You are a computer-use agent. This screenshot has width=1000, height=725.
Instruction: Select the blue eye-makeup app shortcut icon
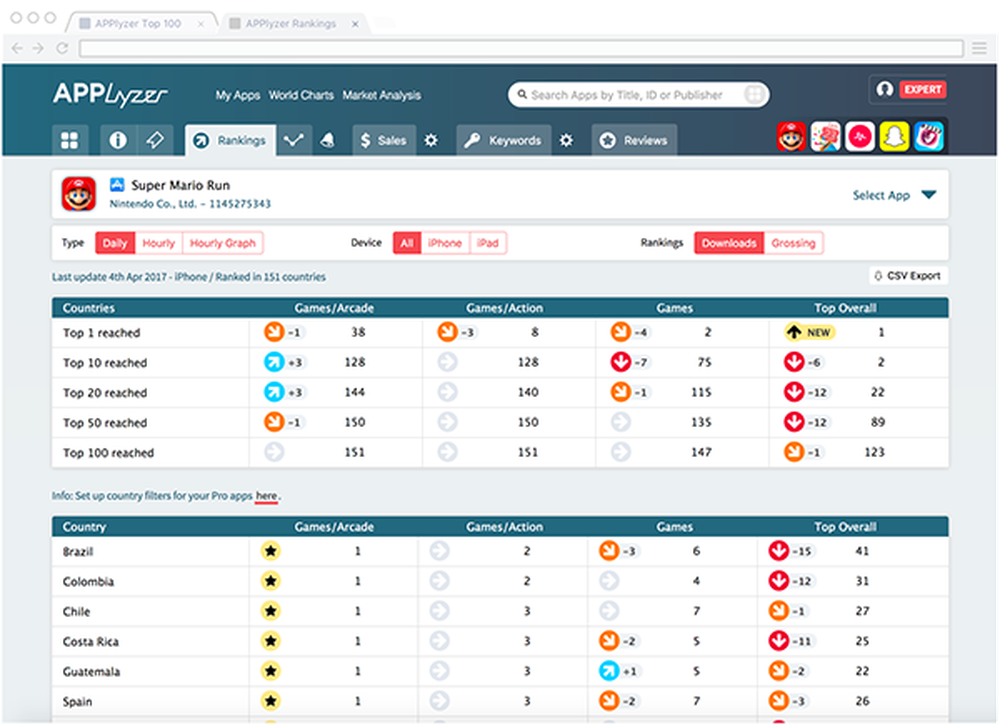929,136
